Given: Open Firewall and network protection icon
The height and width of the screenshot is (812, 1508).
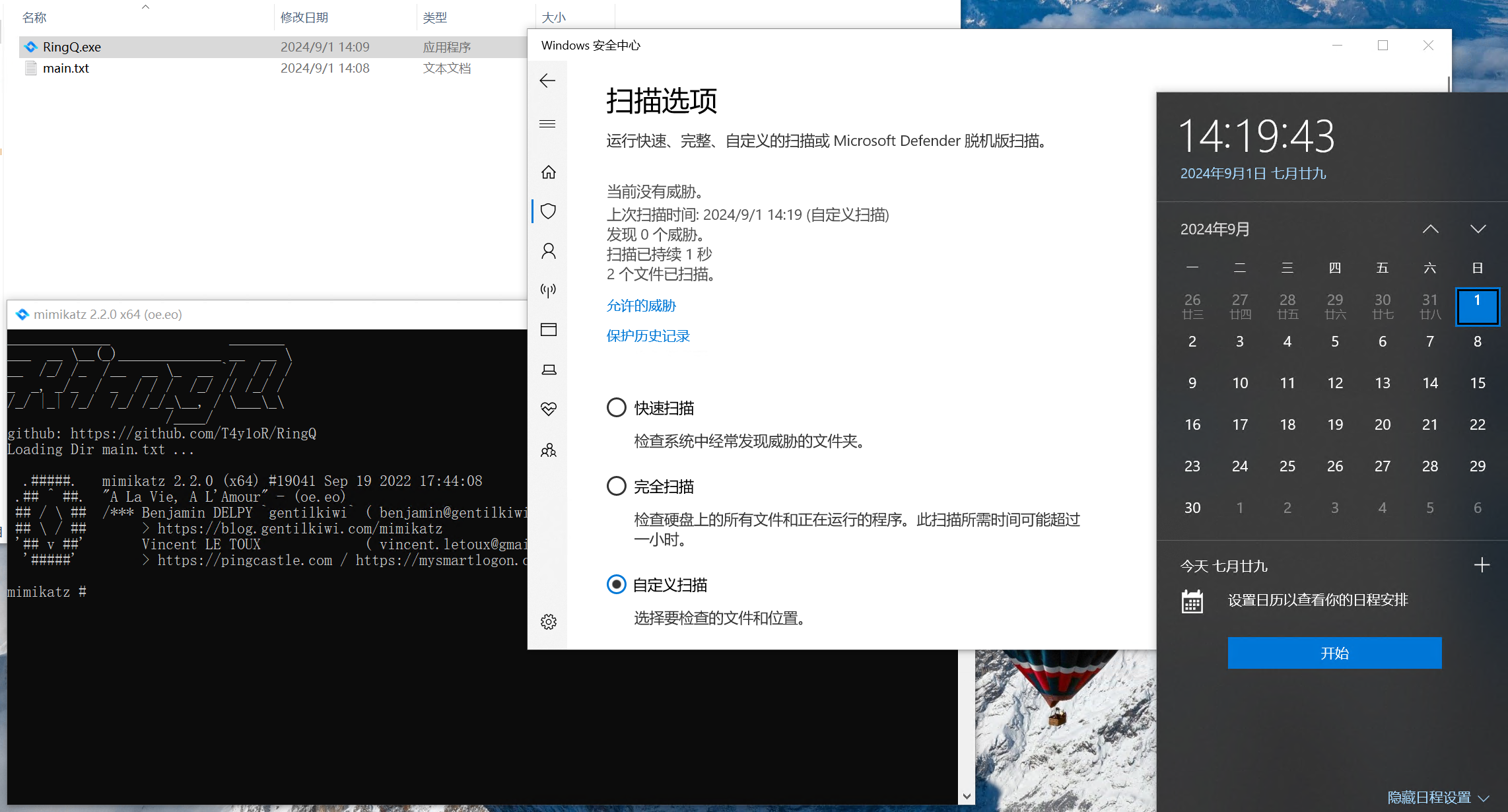Looking at the screenshot, I should coord(548,290).
